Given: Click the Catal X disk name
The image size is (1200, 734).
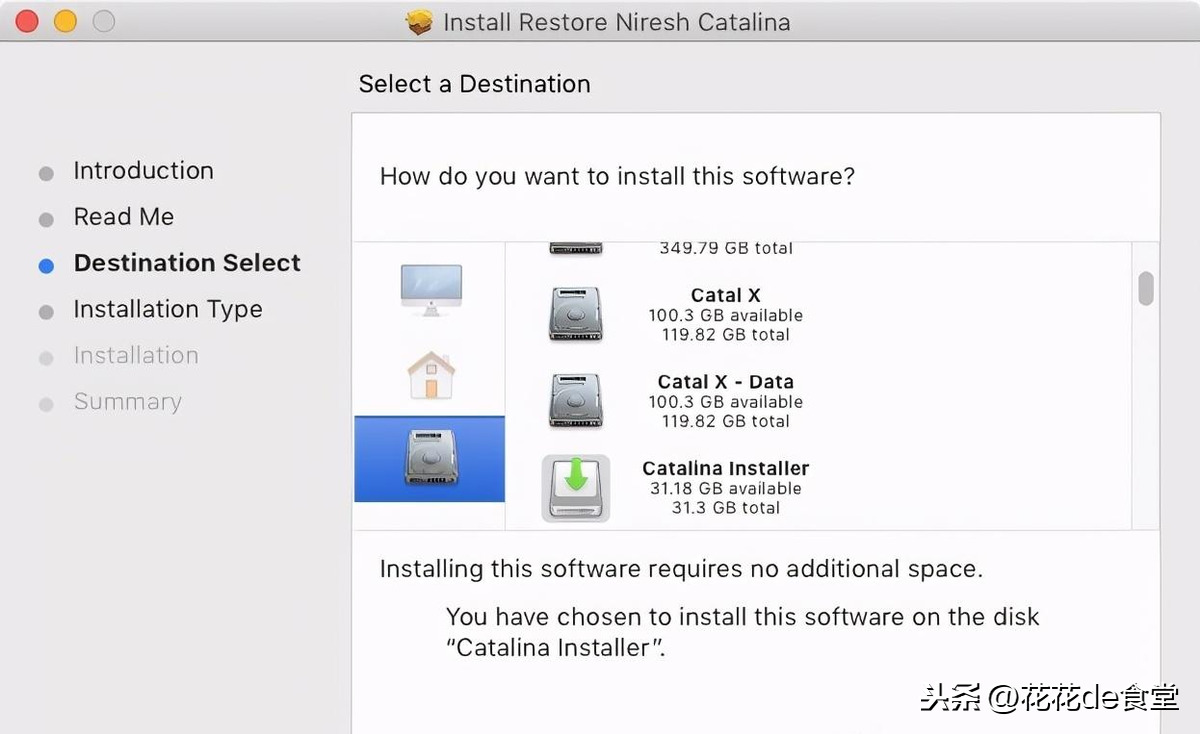Looking at the screenshot, I should (725, 295).
